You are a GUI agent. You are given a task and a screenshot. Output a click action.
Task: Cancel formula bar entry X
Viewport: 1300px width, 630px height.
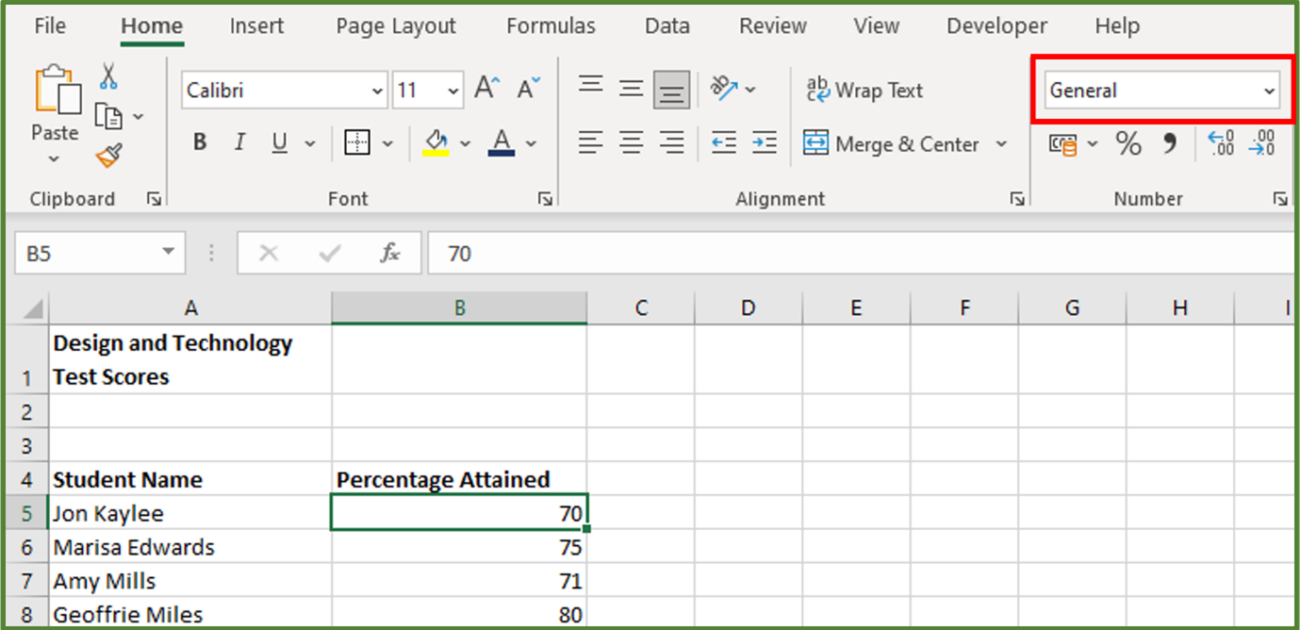click(x=268, y=254)
